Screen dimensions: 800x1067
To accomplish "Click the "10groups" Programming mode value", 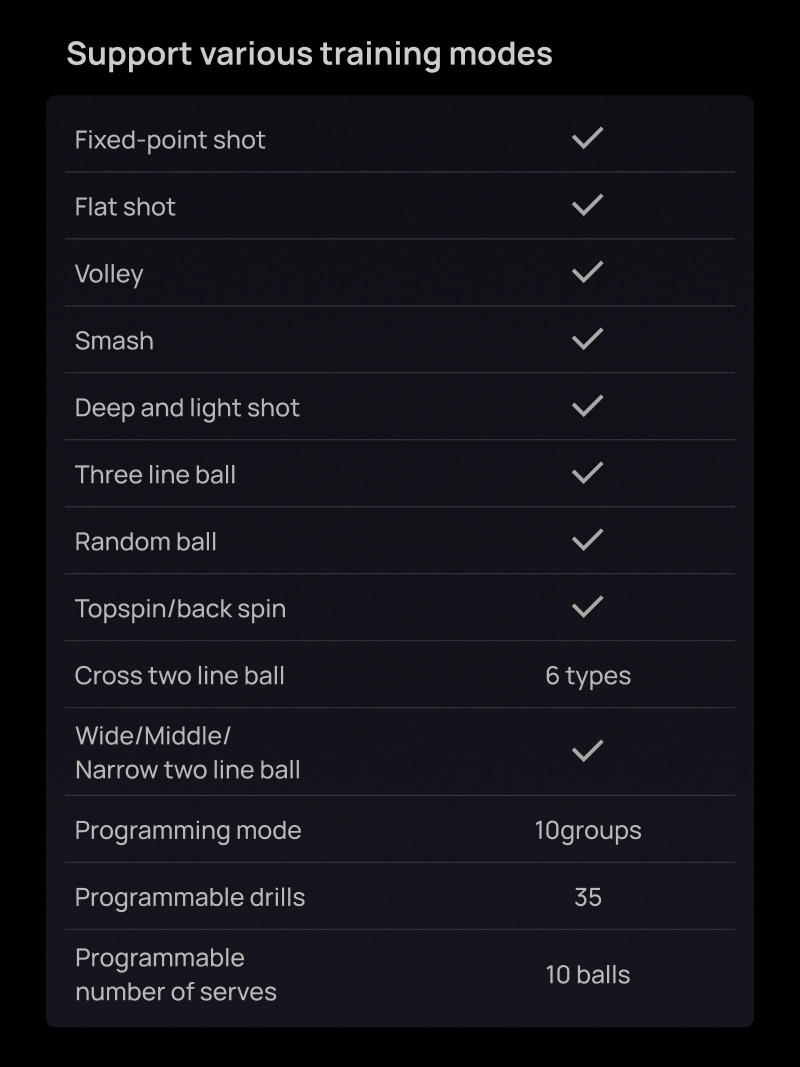I will (588, 830).
